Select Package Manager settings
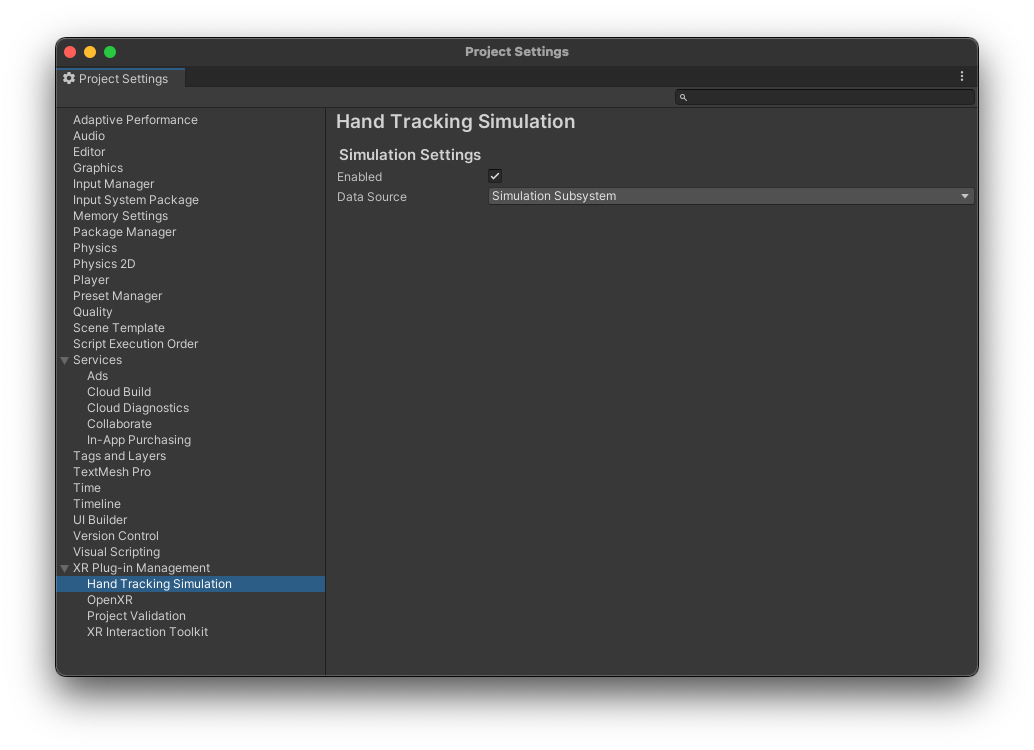 point(125,232)
